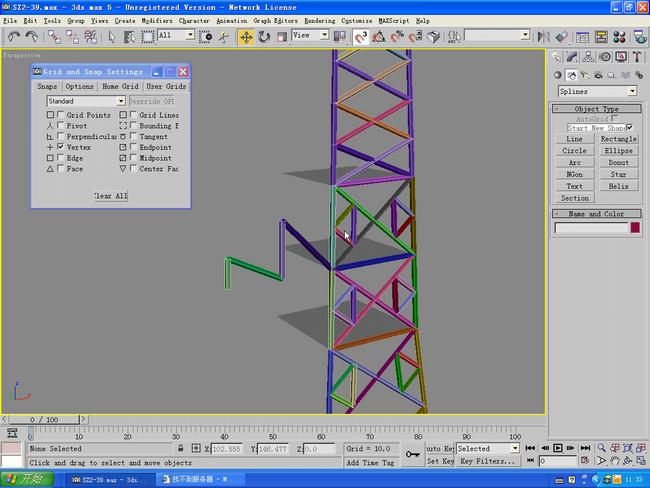Viewport: 650px width, 488px height.
Task: Enable Grid Points snap checkbox
Action: click(x=61, y=114)
